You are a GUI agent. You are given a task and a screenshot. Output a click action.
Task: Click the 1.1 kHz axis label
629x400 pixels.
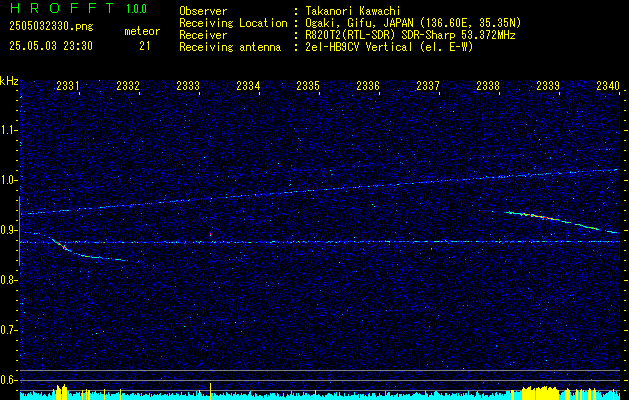pyautogui.click(x=9, y=130)
